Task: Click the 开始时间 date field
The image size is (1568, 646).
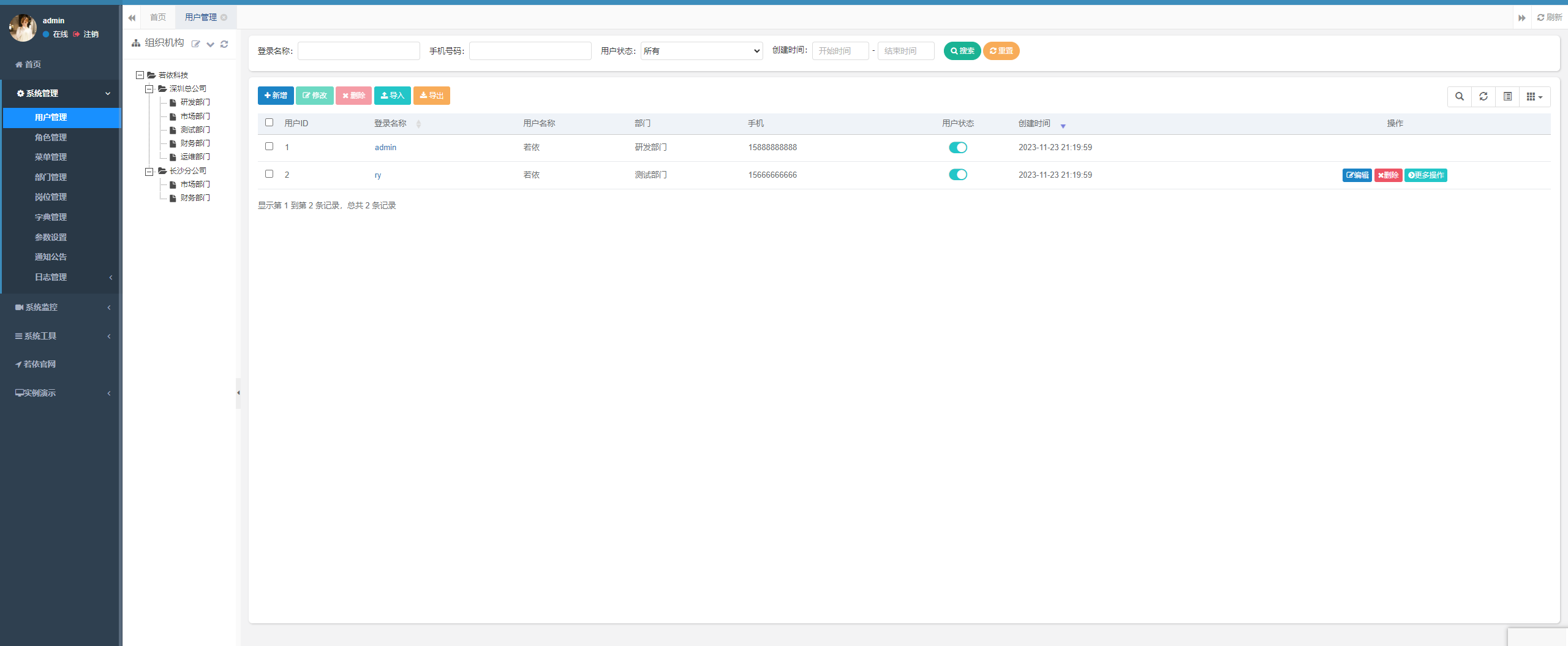Action: pos(840,51)
